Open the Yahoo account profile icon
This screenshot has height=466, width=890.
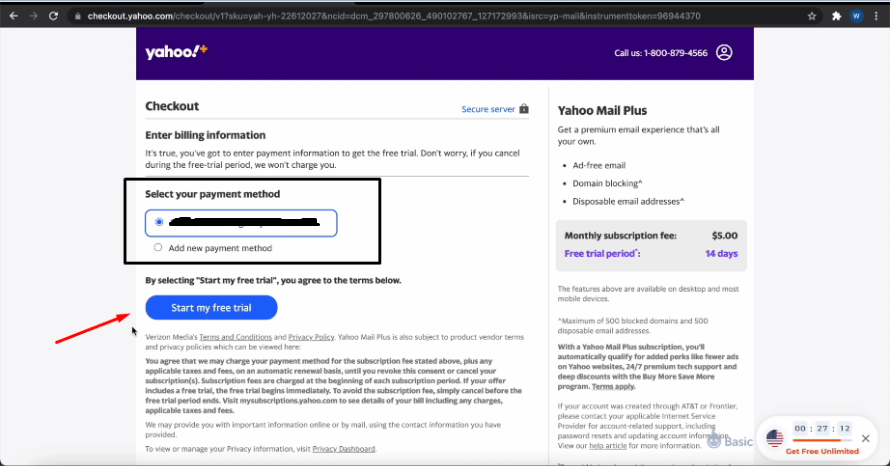click(x=724, y=53)
